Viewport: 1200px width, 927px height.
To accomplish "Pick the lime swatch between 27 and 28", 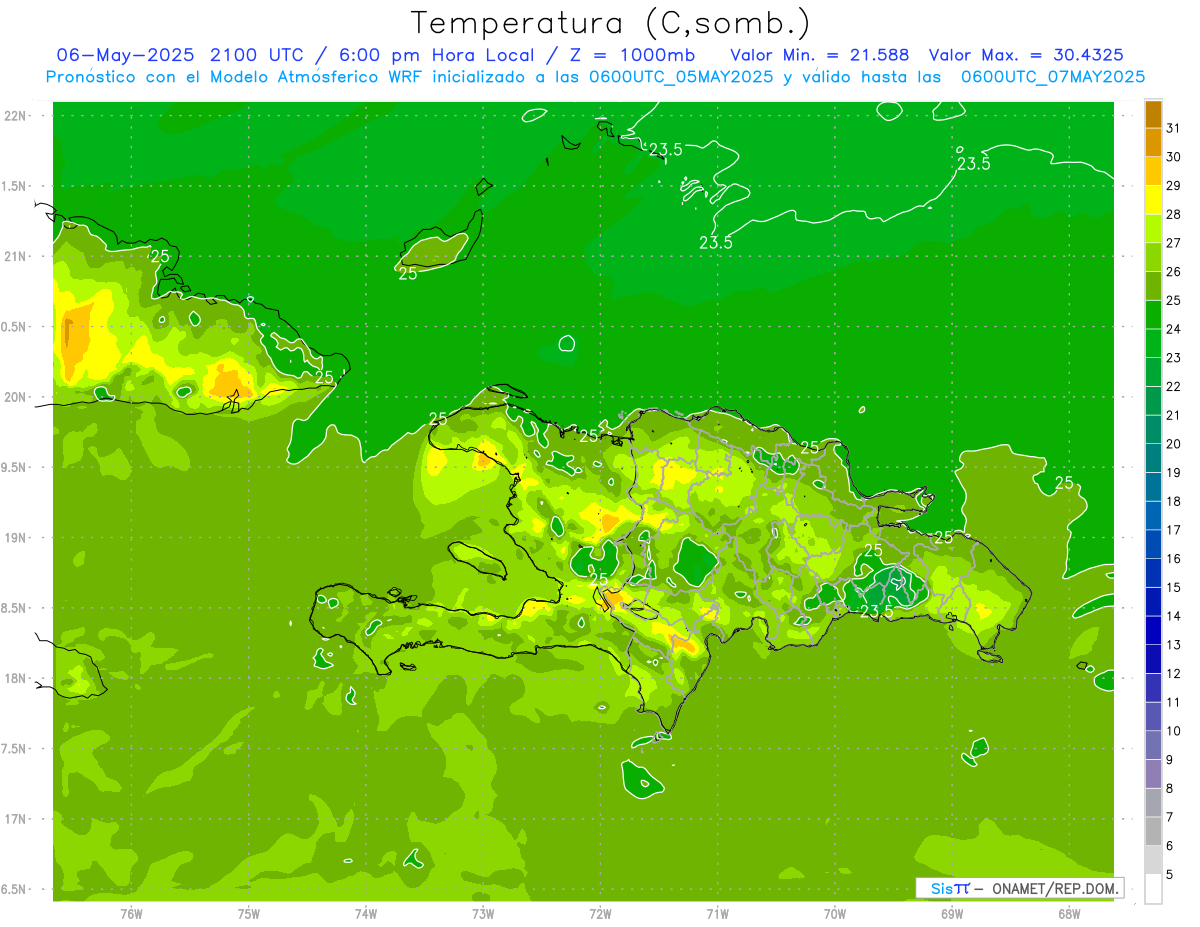I will click(1153, 228).
